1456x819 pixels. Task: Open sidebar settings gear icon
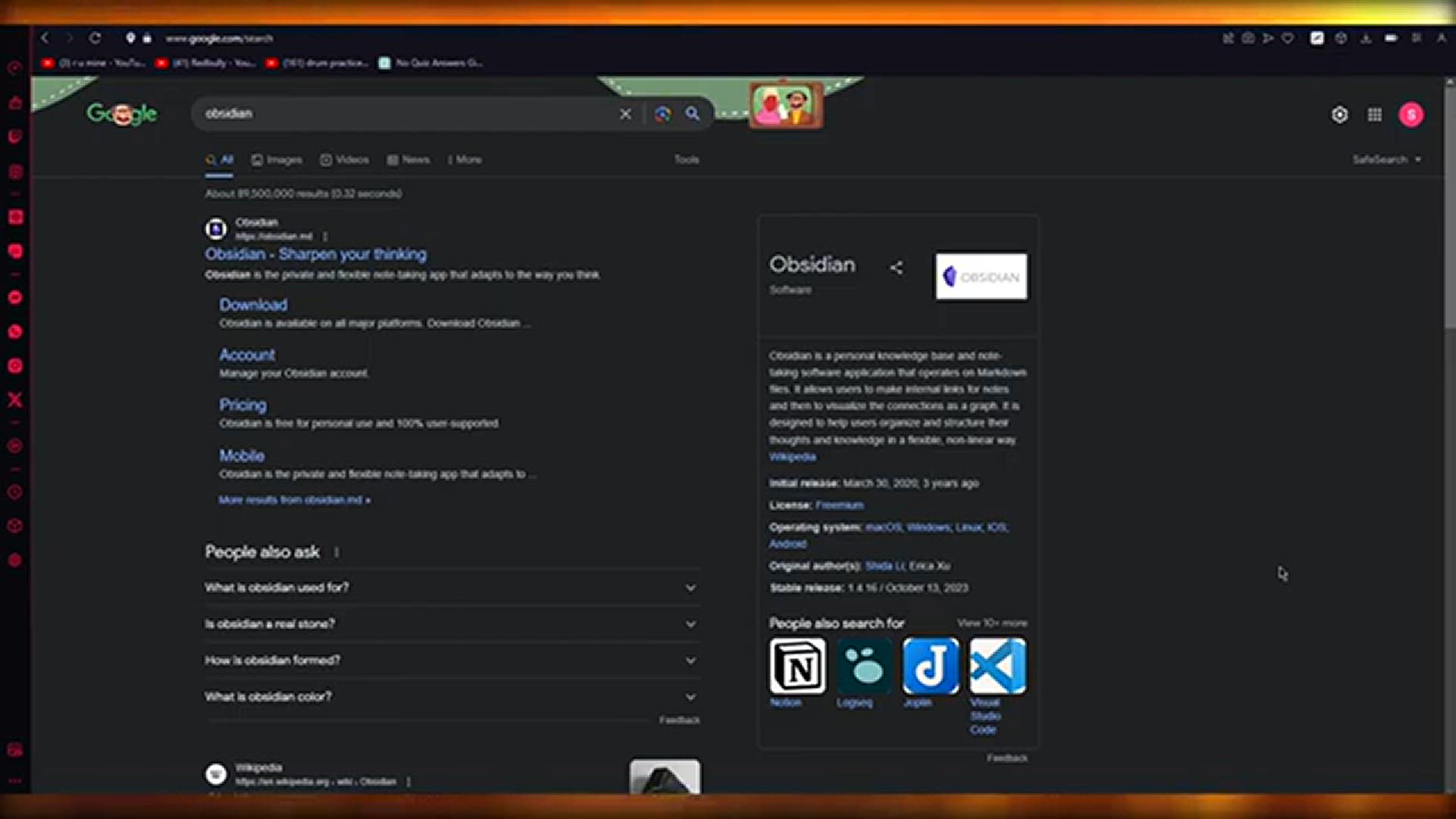pos(15,560)
